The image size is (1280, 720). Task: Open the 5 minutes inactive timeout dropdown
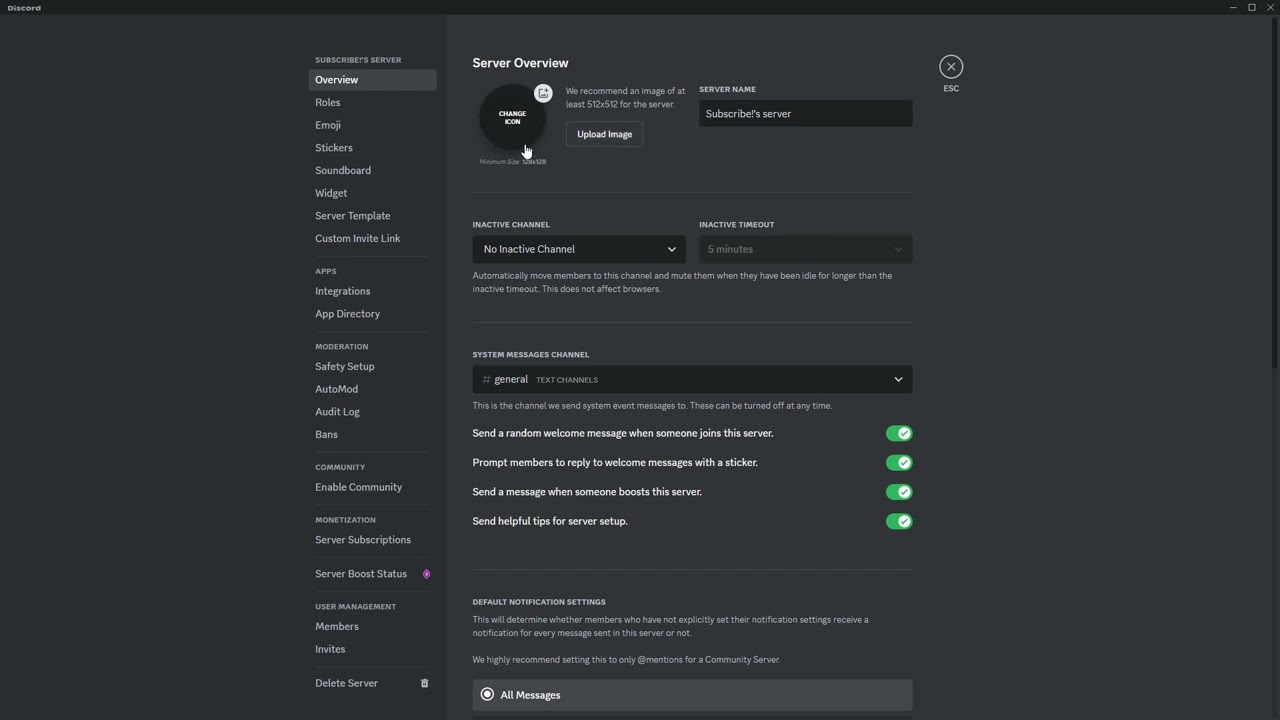[806, 249]
